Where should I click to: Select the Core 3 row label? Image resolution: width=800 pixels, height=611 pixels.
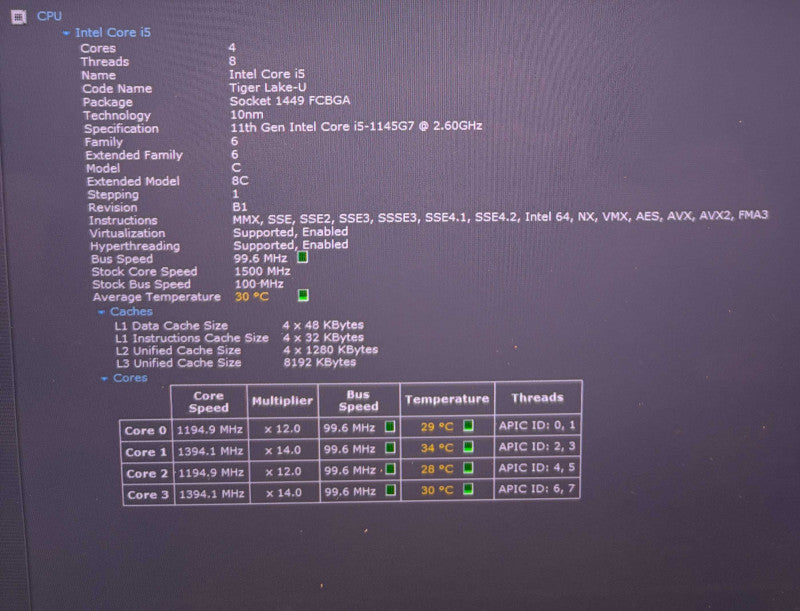[x=148, y=495]
